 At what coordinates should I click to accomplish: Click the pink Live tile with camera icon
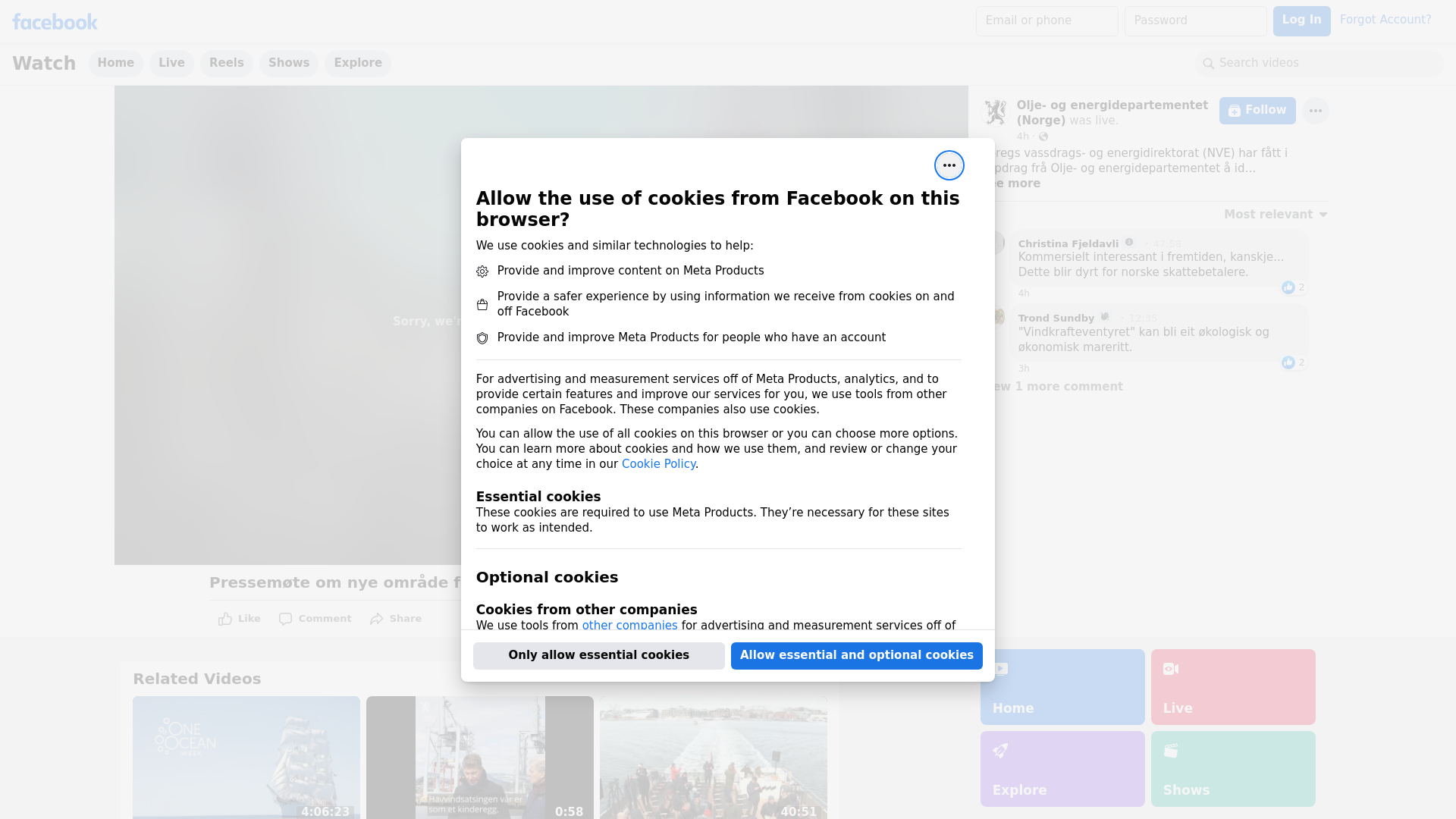[x=1233, y=687]
